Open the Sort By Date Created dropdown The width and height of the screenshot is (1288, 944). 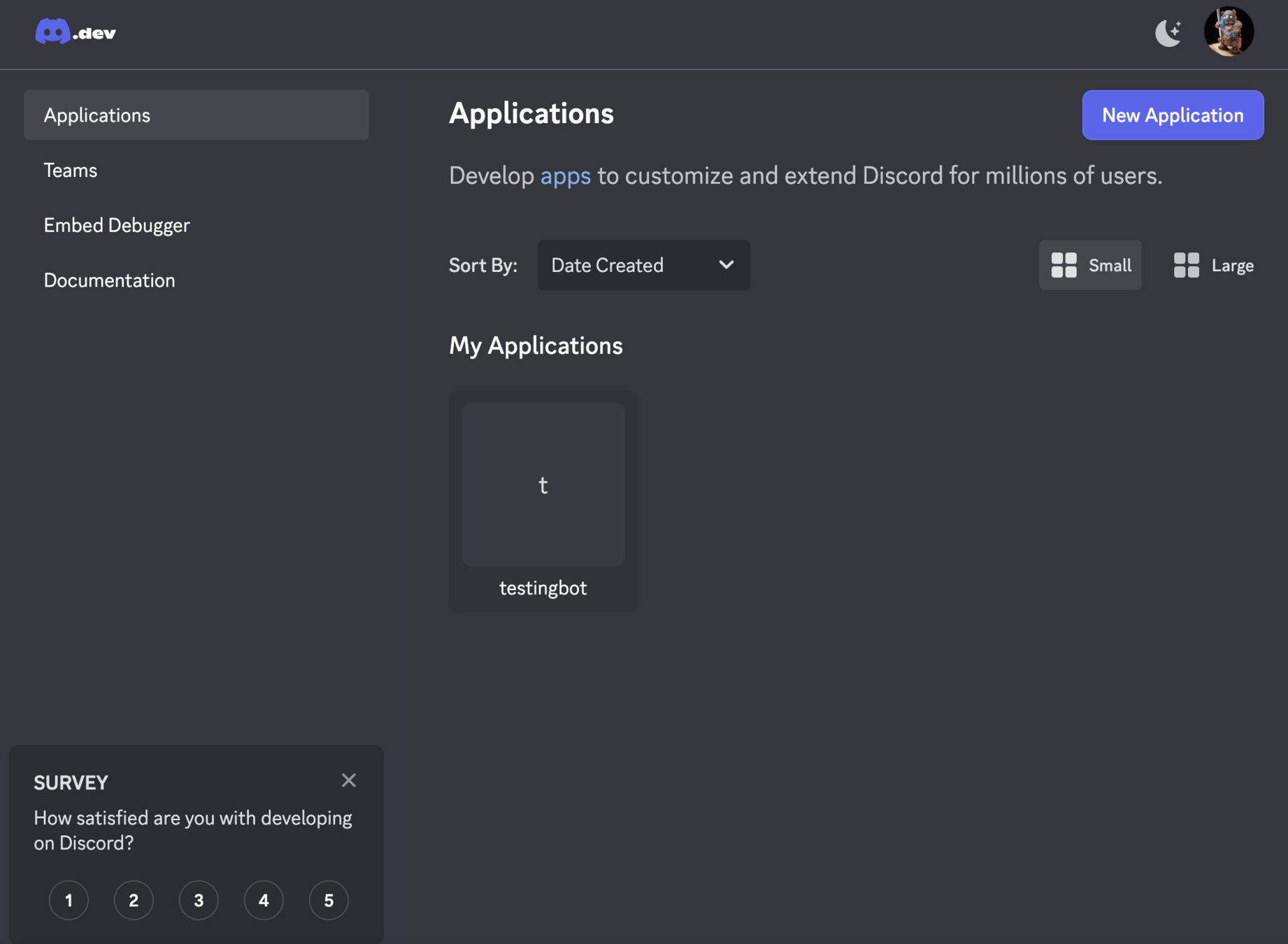pyautogui.click(x=643, y=265)
